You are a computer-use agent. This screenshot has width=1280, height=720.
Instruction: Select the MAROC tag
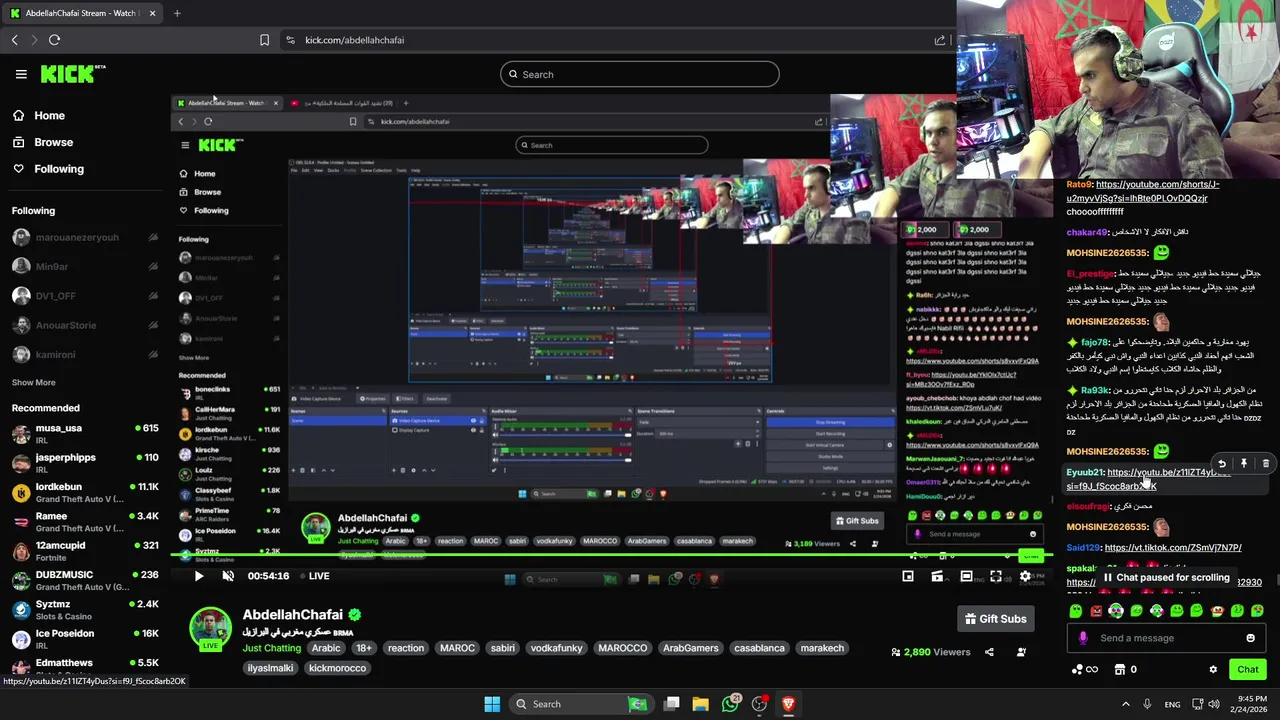point(457,648)
